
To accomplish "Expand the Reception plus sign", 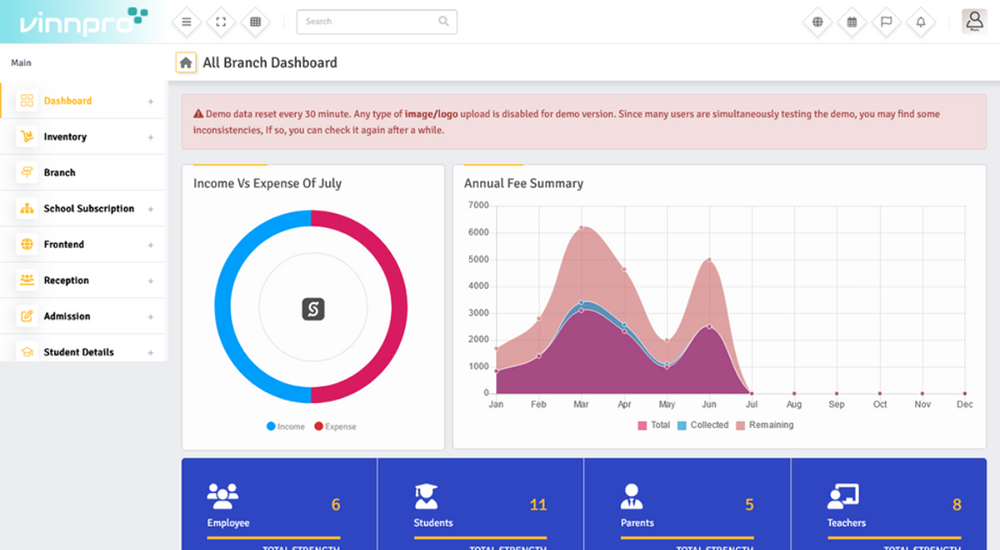I will coord(151,281).
